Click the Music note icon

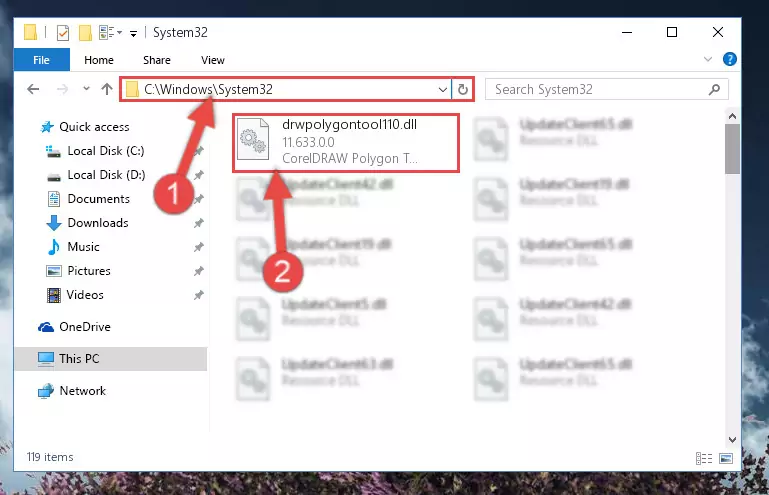(x=53, y=247)
